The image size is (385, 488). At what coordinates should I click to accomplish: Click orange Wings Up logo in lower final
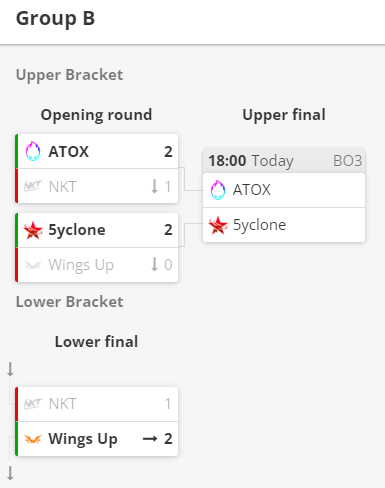33,439
